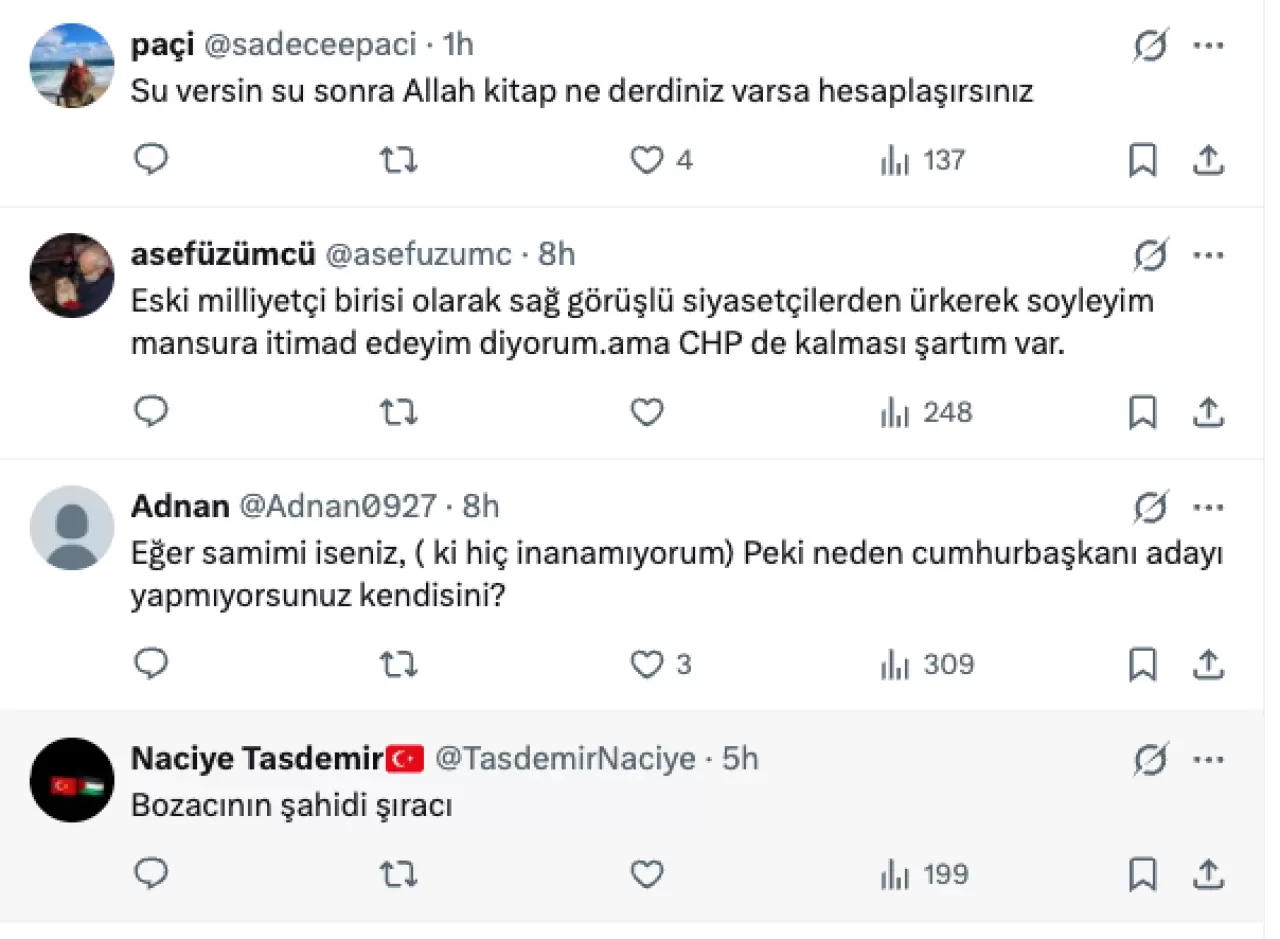This screenshot has width=1280, height=939.
Task: Retweet Naciye Tasdemir's post
Action: 399,875
